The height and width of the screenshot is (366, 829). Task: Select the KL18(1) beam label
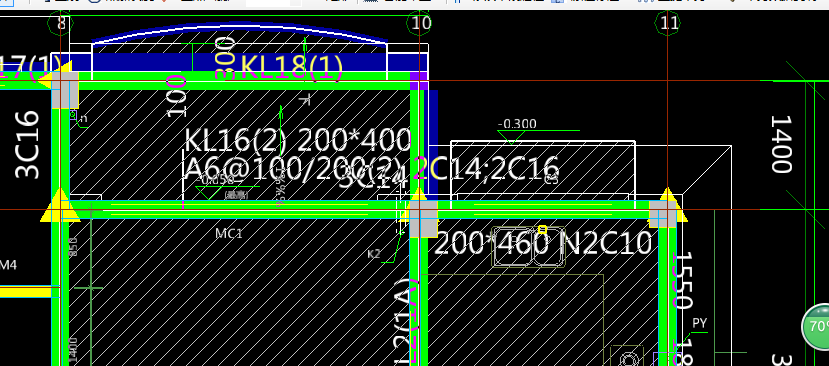pos(291,68)
